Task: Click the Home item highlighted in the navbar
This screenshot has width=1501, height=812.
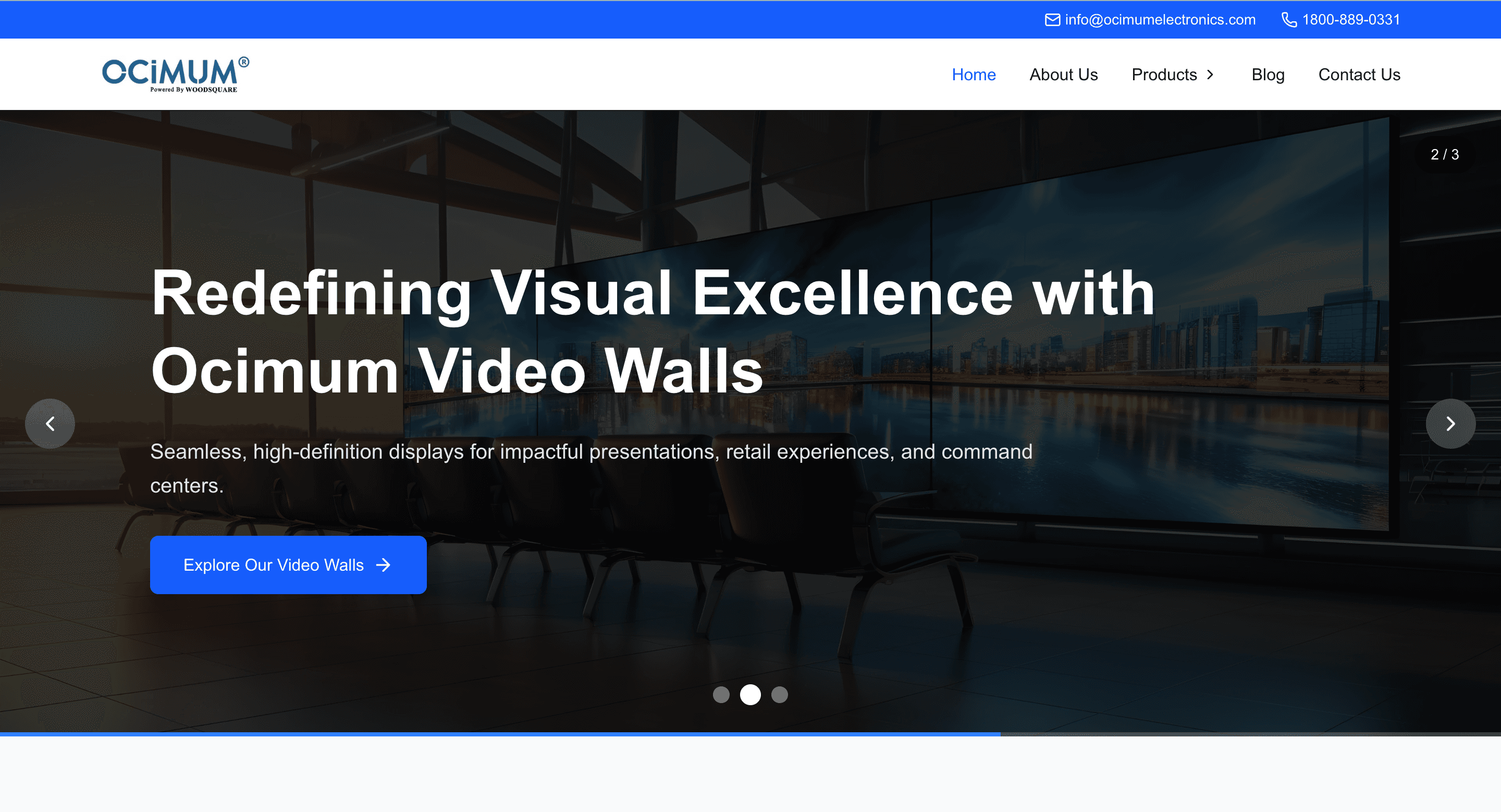Action: (x=974, y=75)
